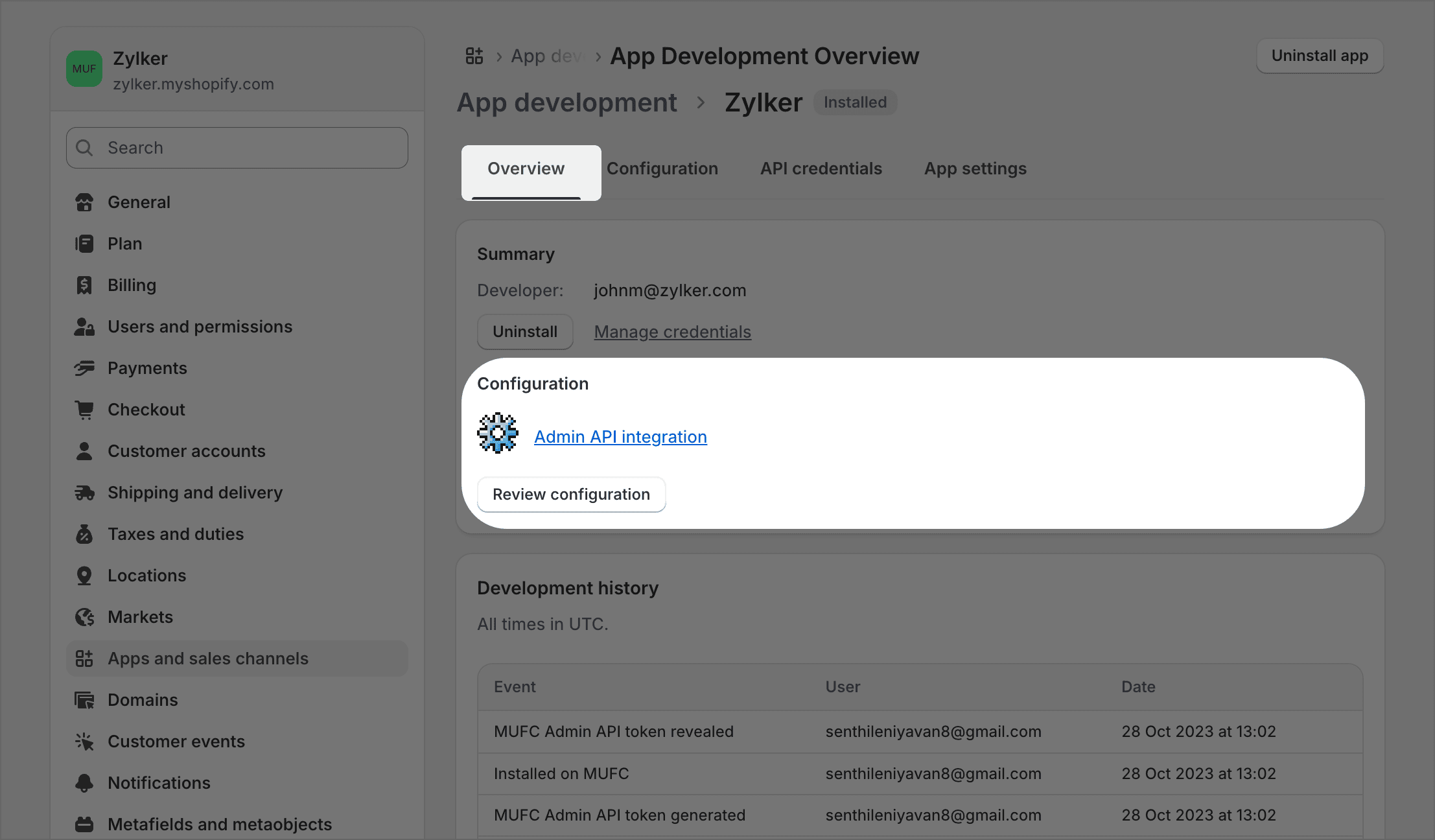Open the API credentials tab
This screenshot has height=840, width=1435.
pyautogui.click(x=821, y=169)
